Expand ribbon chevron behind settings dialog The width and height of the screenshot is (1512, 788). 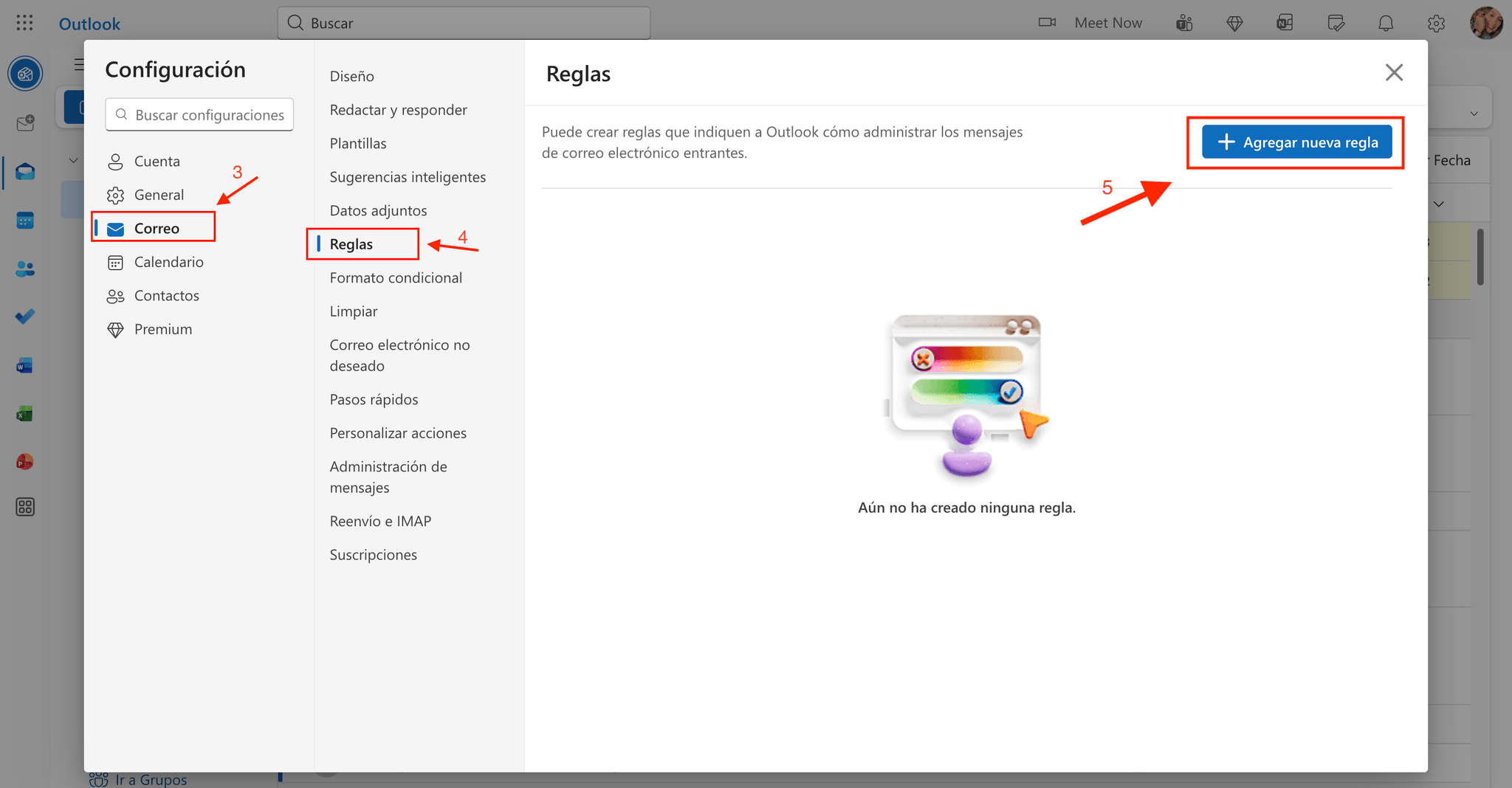click(x=1474, y=114)
